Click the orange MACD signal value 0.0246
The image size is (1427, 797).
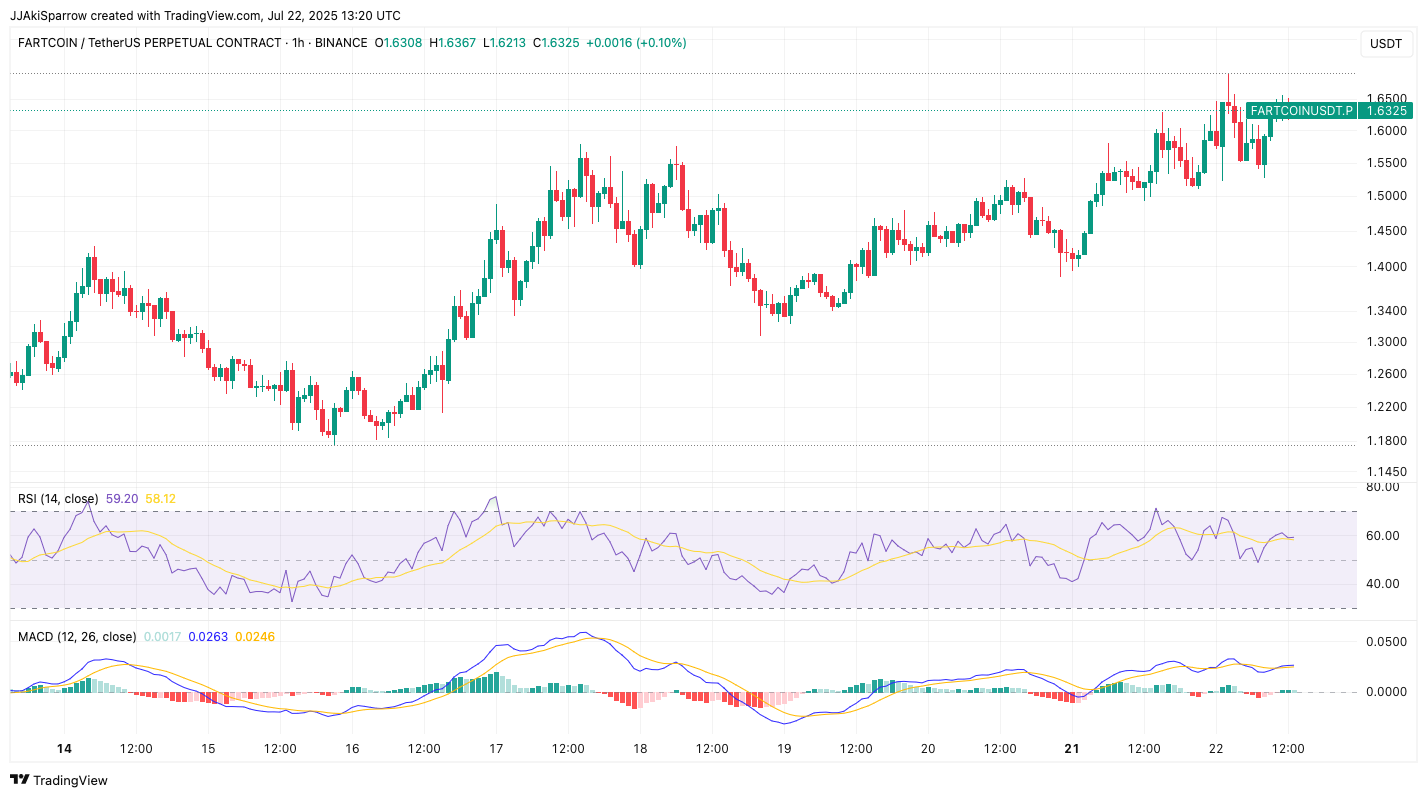[x=254, y=636]
